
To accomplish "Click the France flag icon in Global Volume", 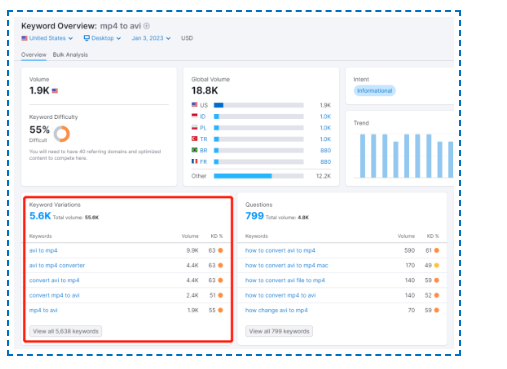I will pyautogui.click(x=194, y=161).
